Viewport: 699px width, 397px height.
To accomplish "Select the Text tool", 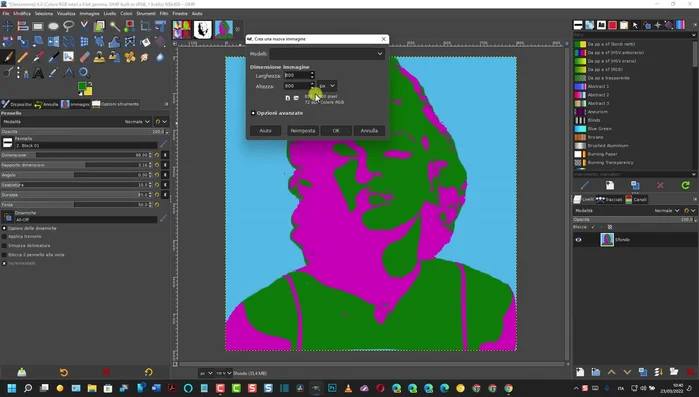I will (38, 73).
